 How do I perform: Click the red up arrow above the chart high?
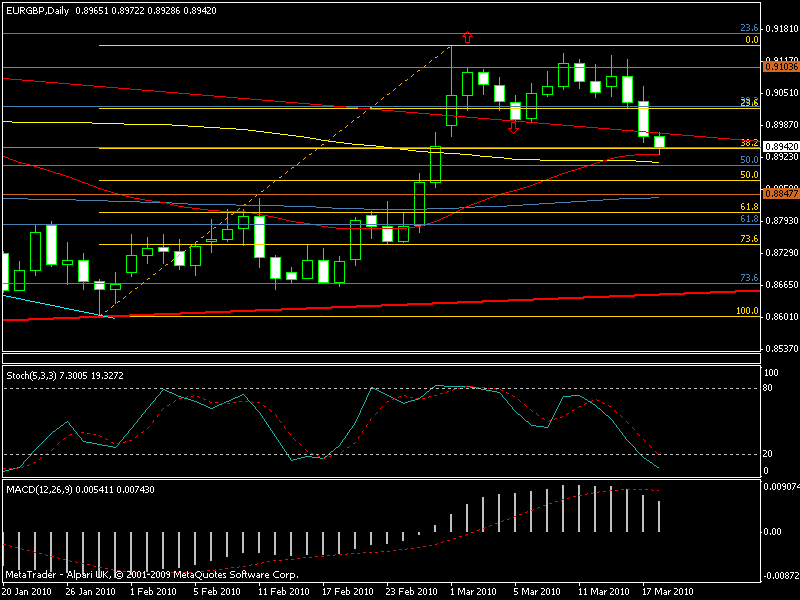click(x=467, y=37)
